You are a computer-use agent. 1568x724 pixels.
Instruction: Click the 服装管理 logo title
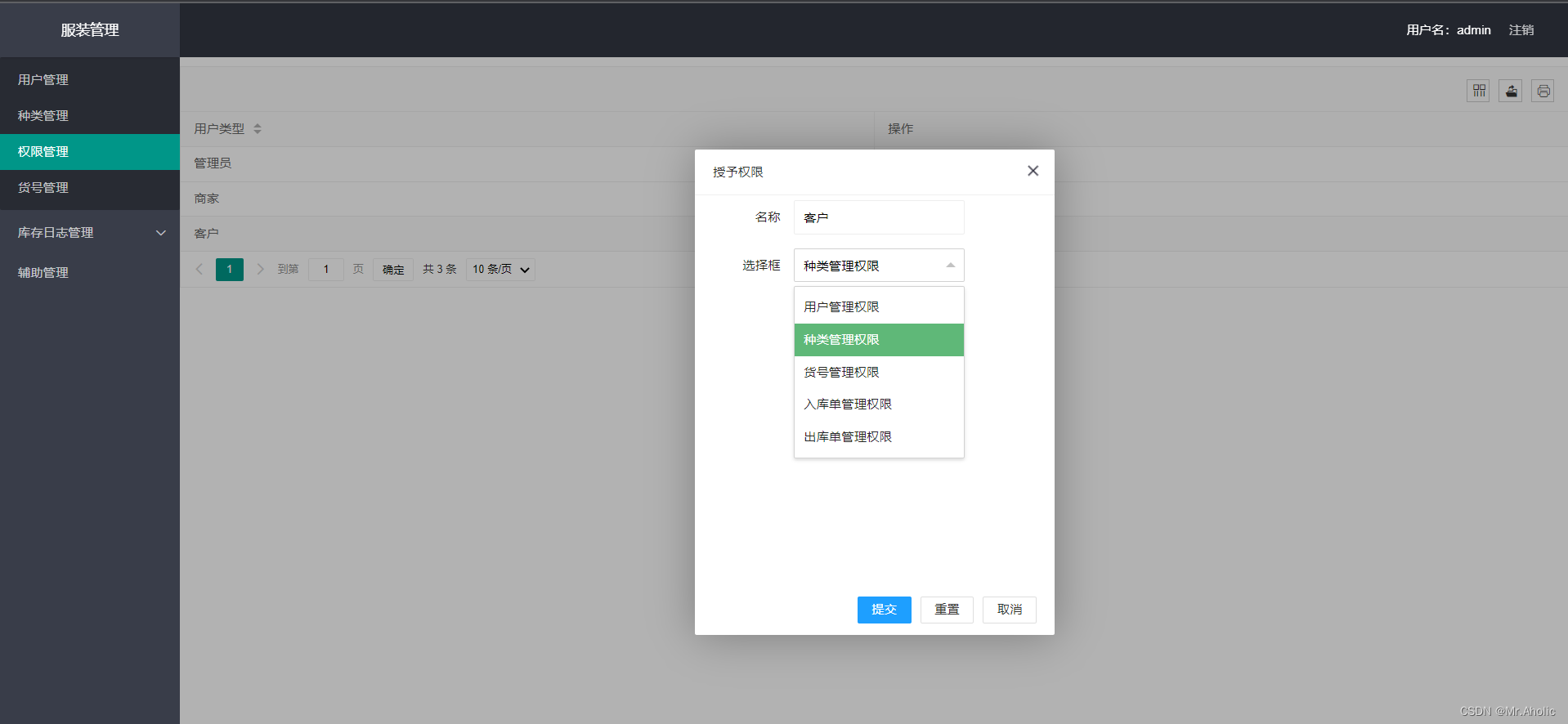click(90, 30)
